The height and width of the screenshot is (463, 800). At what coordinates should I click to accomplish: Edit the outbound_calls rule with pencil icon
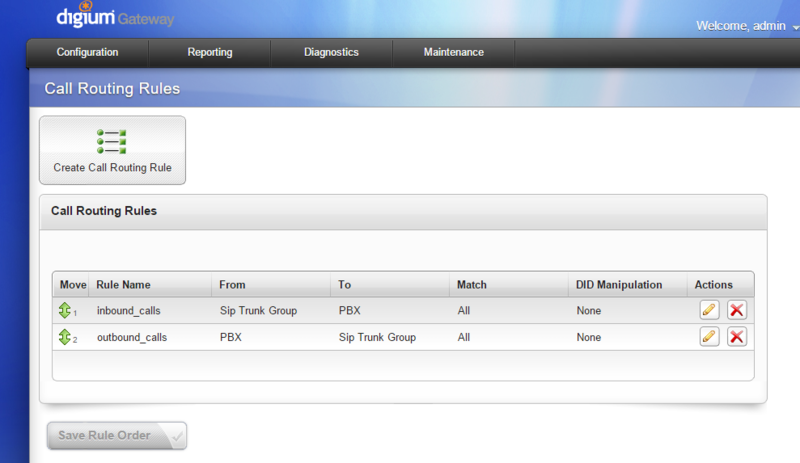tap(710, 337)
